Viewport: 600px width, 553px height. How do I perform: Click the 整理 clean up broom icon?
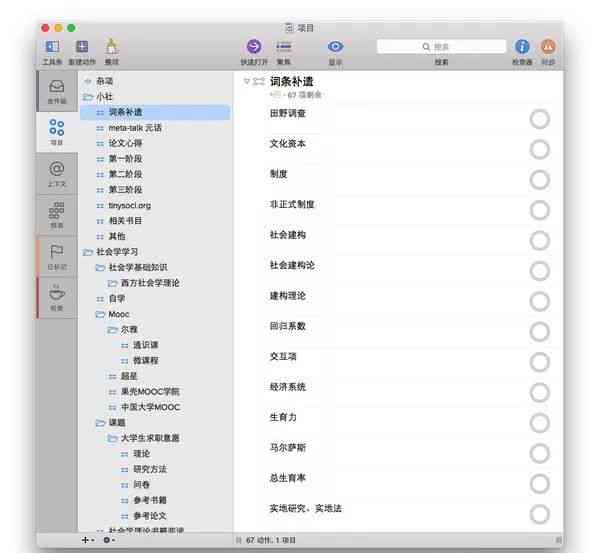[111, 47]
